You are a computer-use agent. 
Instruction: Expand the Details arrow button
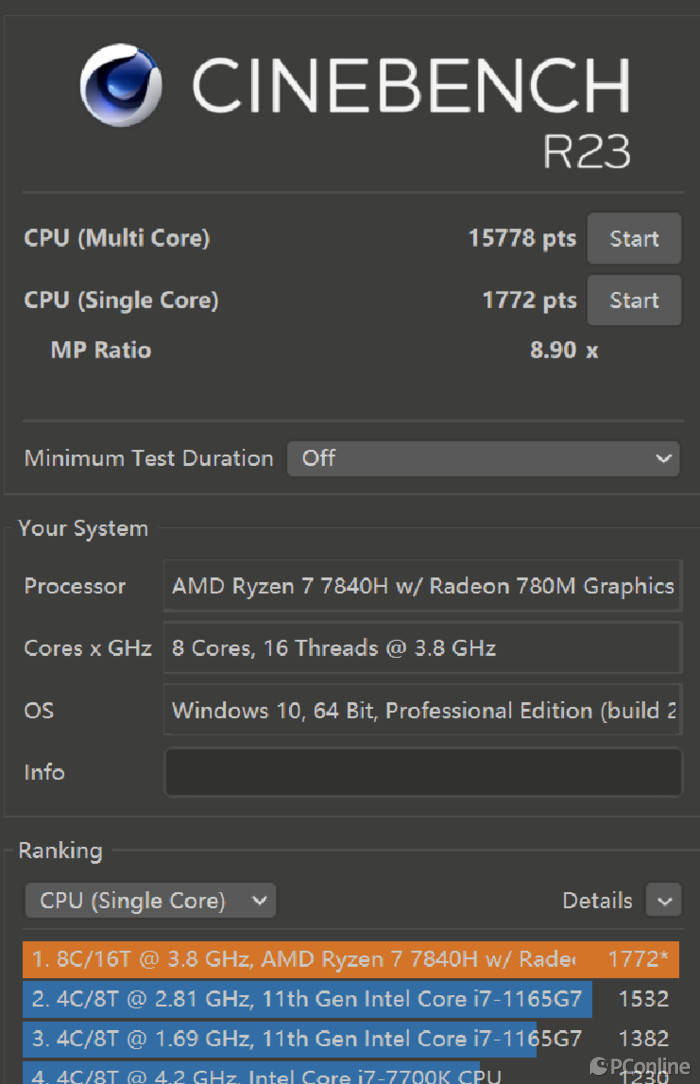[x=664, y=900]
